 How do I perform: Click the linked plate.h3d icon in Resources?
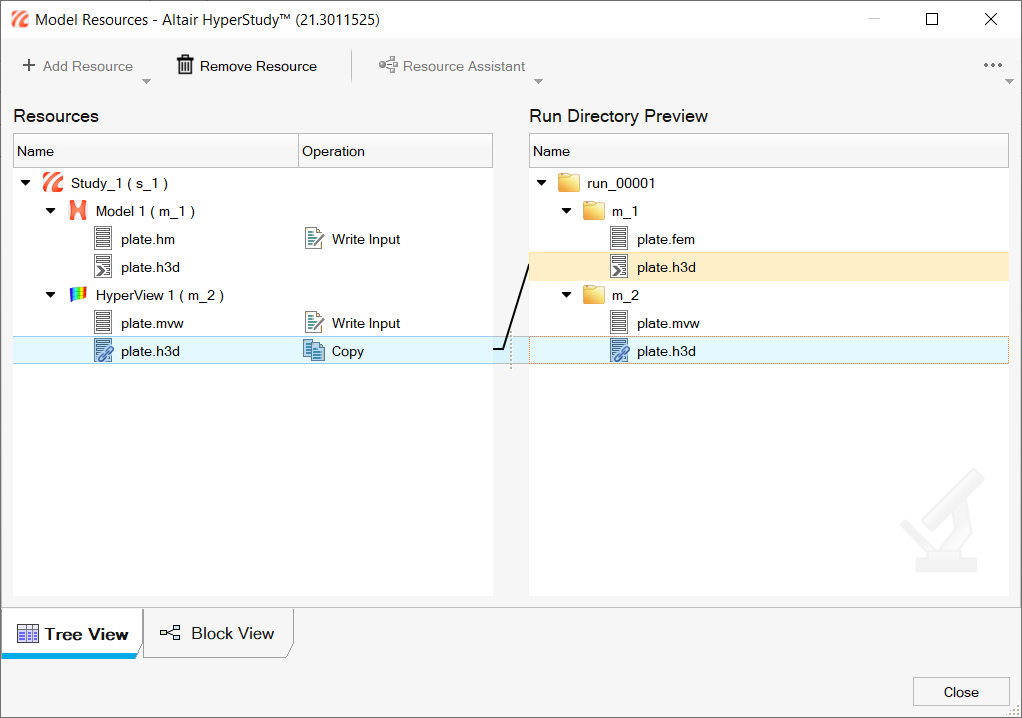104,351
